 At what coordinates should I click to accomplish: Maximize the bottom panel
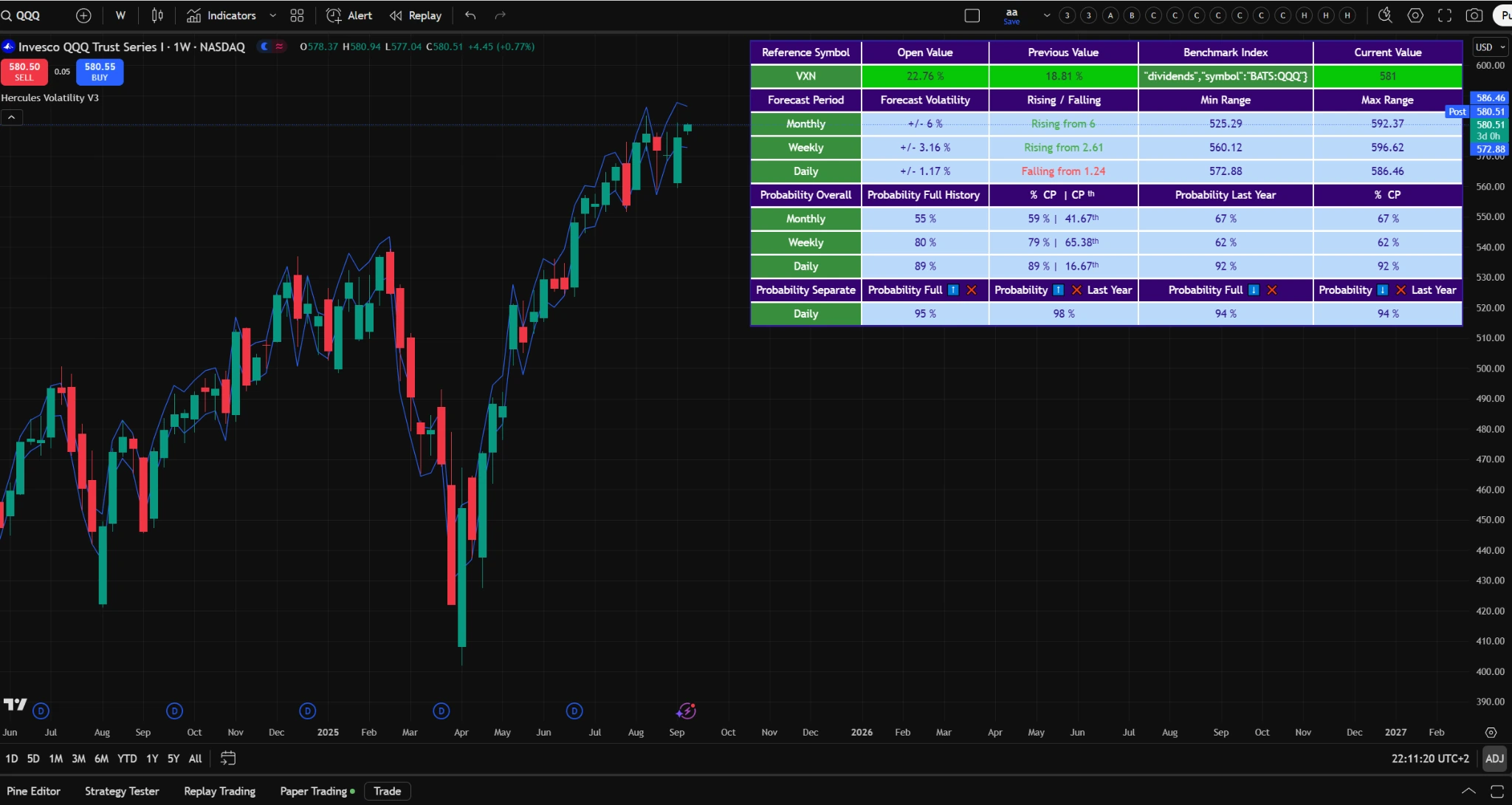[x=1496, y=791]
